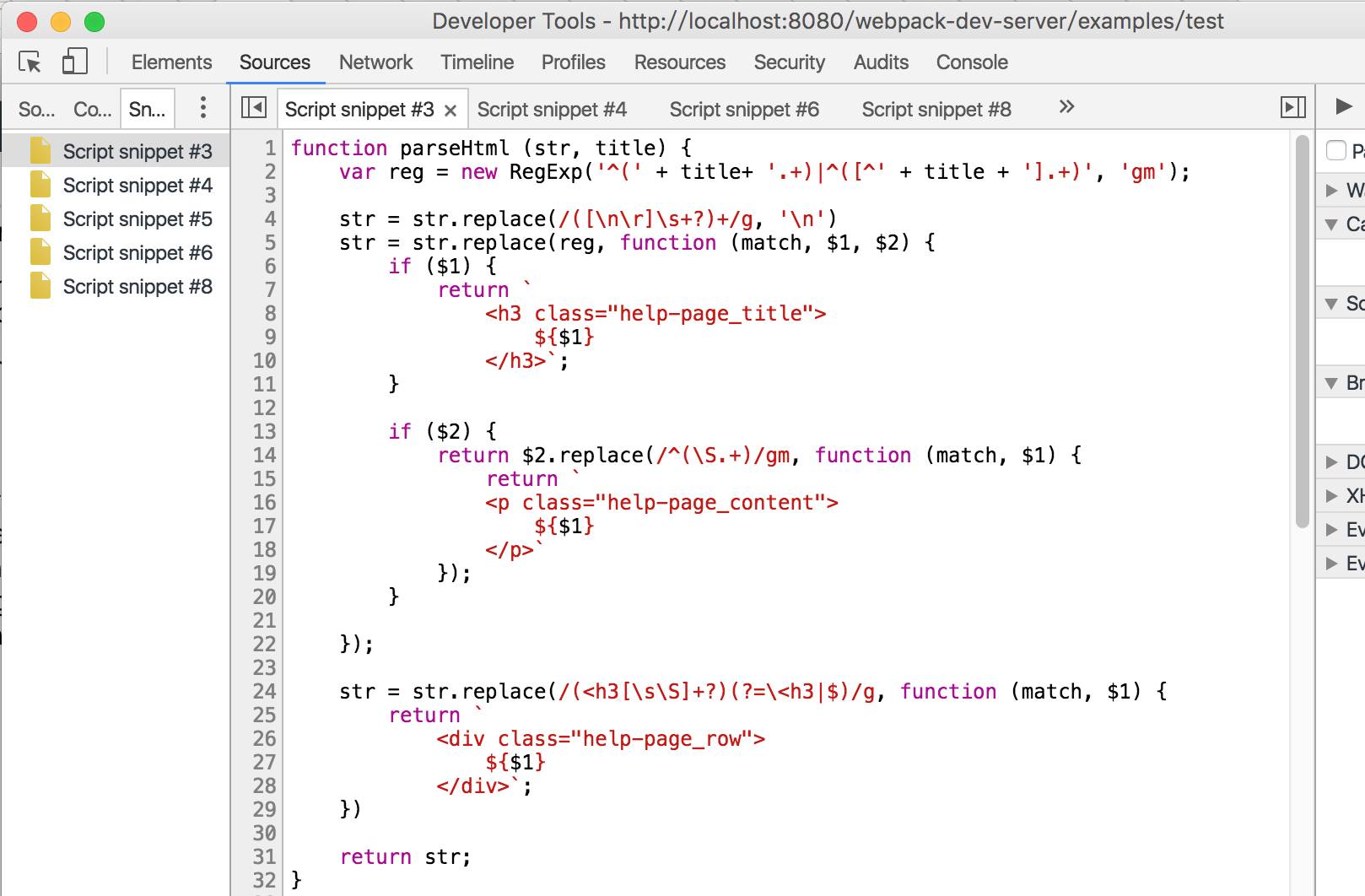Open the navigator three-dots menu
Viewport: 1365px width, 896px height.
pyautogui.click(x=202, y=107)
